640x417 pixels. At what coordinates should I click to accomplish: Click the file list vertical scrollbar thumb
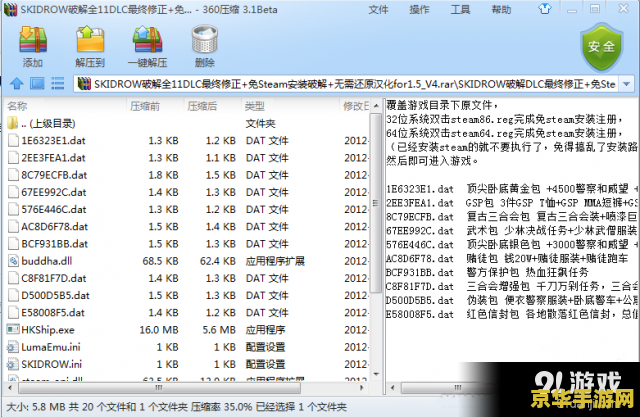[x=376, y=203]
